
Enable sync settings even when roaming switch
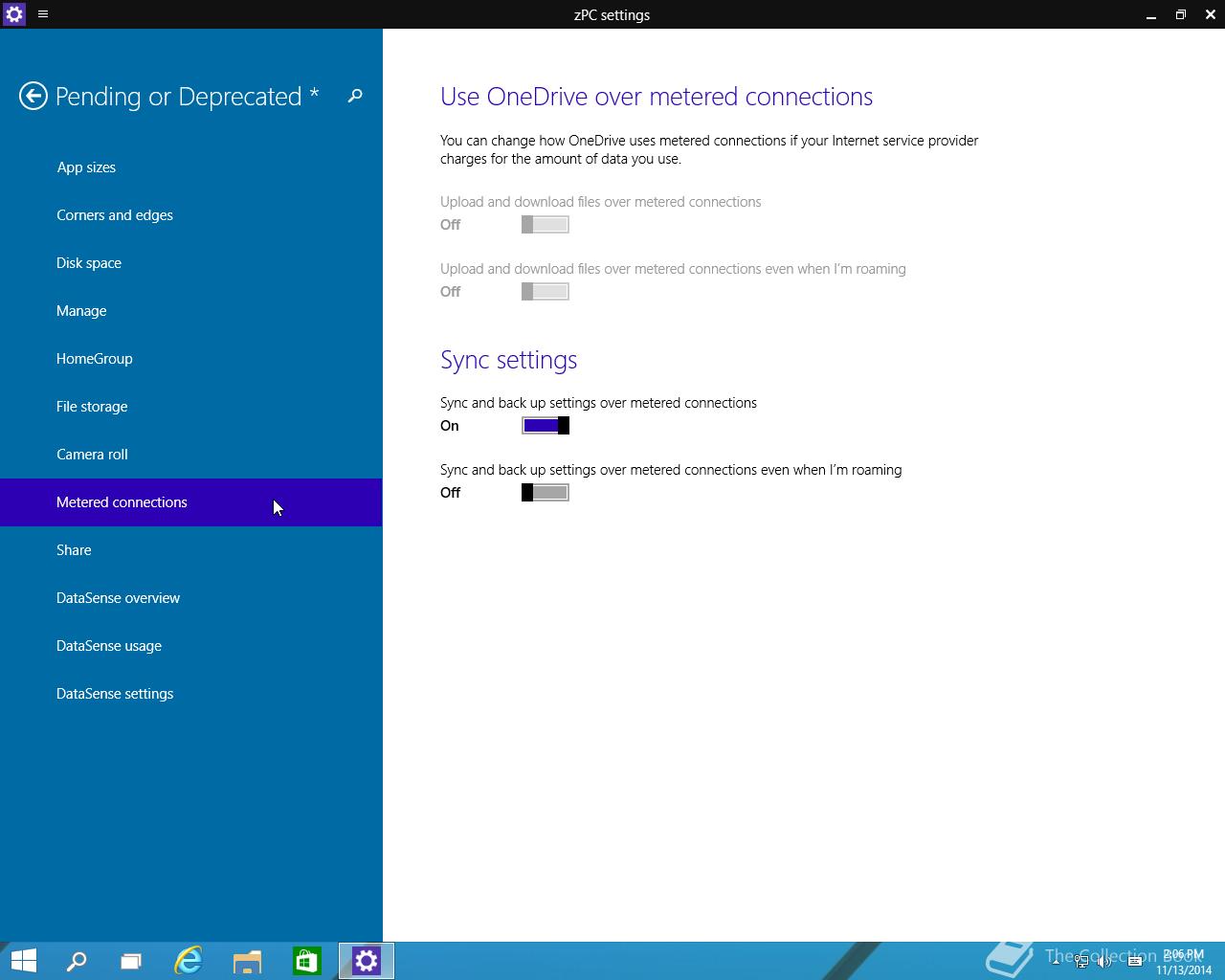[546, 493]
